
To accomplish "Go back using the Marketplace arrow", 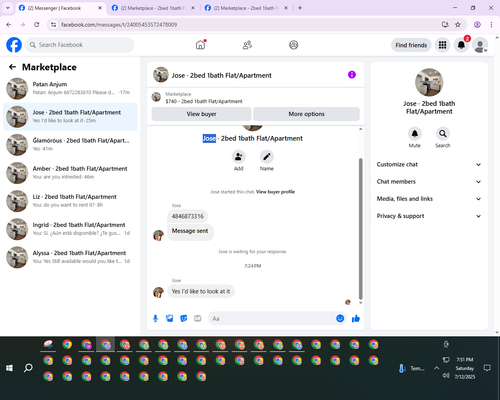I will click(12, 67).
